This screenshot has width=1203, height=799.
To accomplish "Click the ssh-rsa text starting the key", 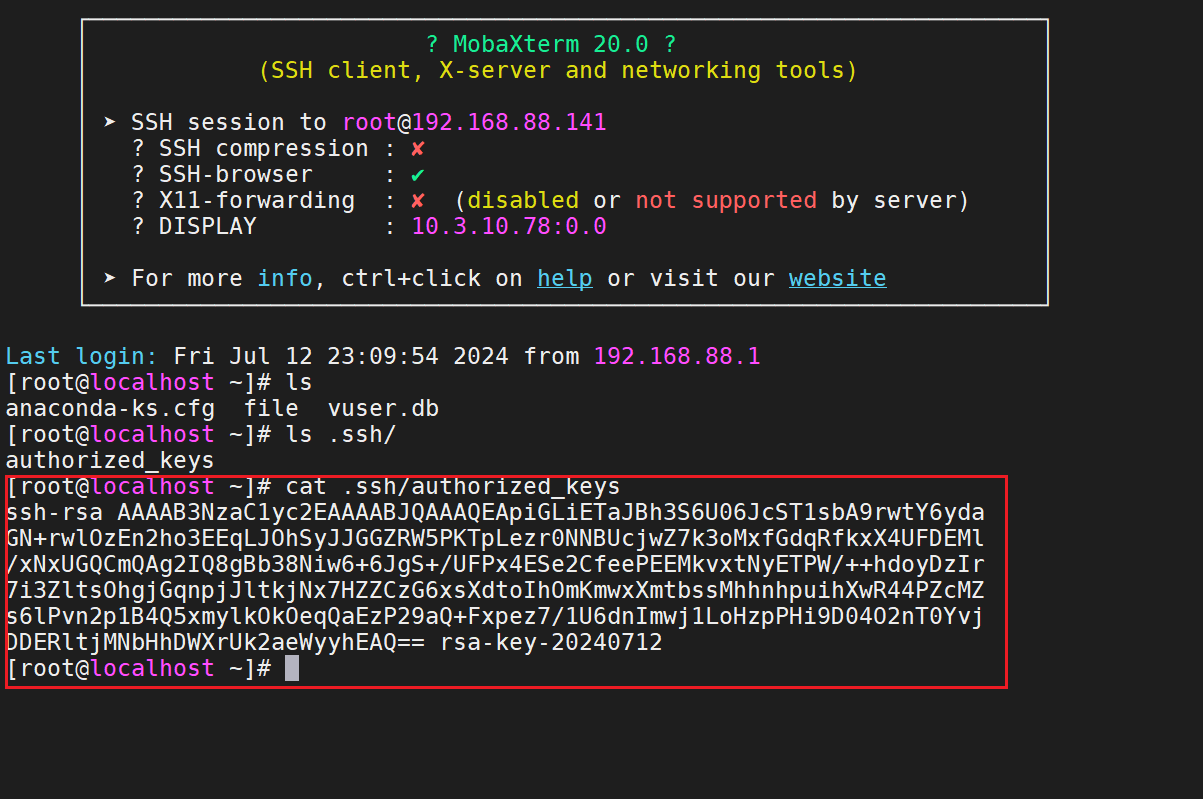I will tap(54, 513).
